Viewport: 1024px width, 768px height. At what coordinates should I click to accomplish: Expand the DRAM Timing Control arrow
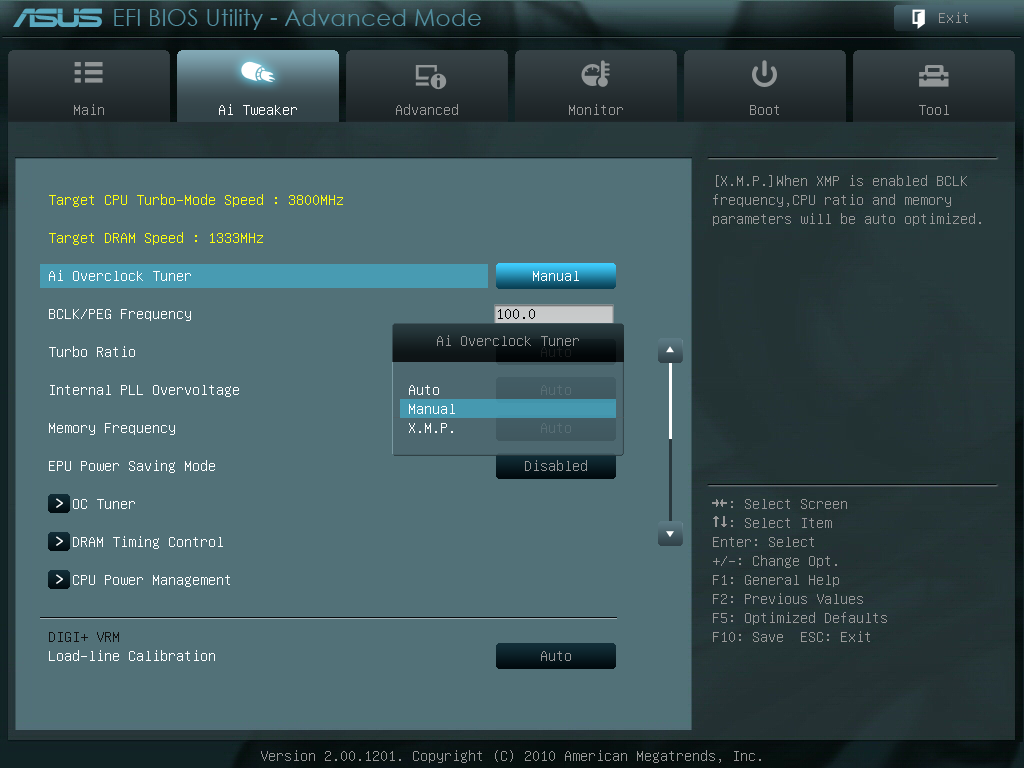click(59, 541)
